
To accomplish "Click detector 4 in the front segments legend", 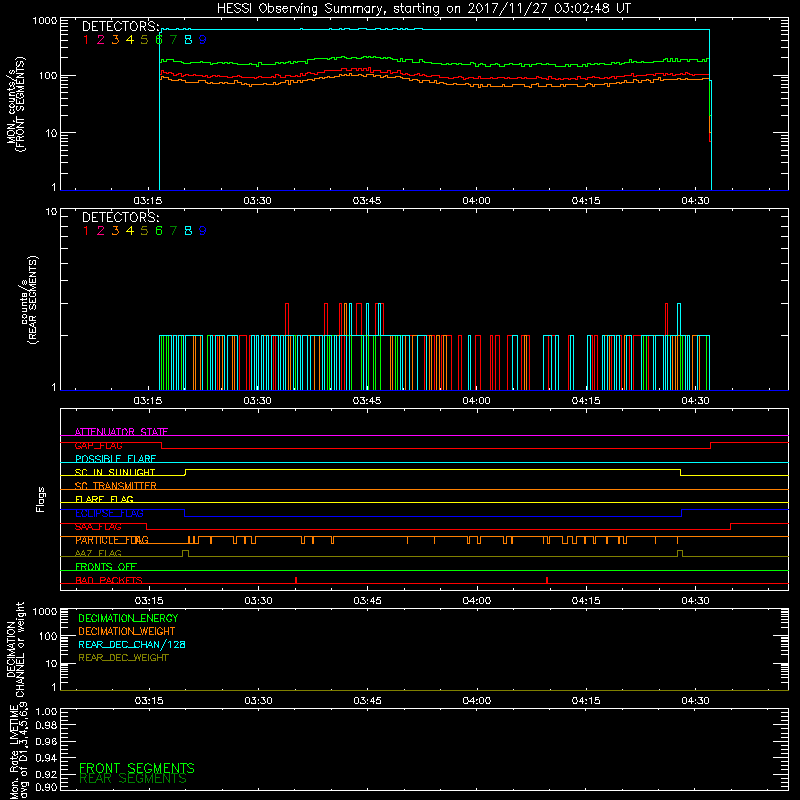I will 130,40.
